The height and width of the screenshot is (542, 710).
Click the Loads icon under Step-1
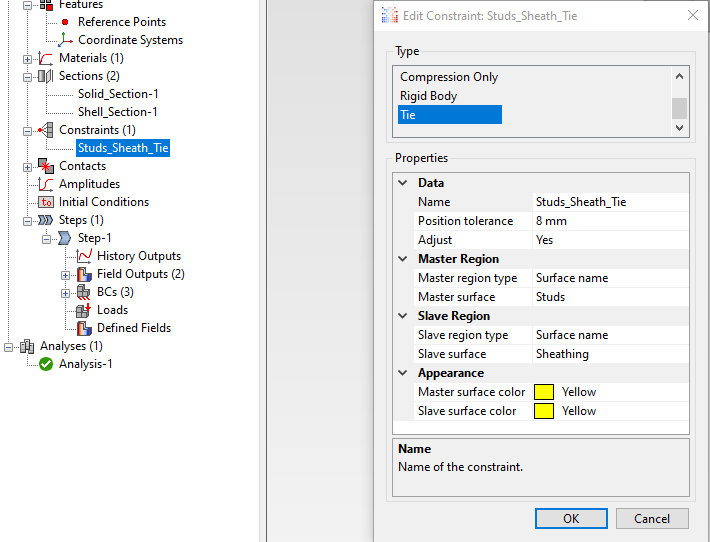[84, 310]
